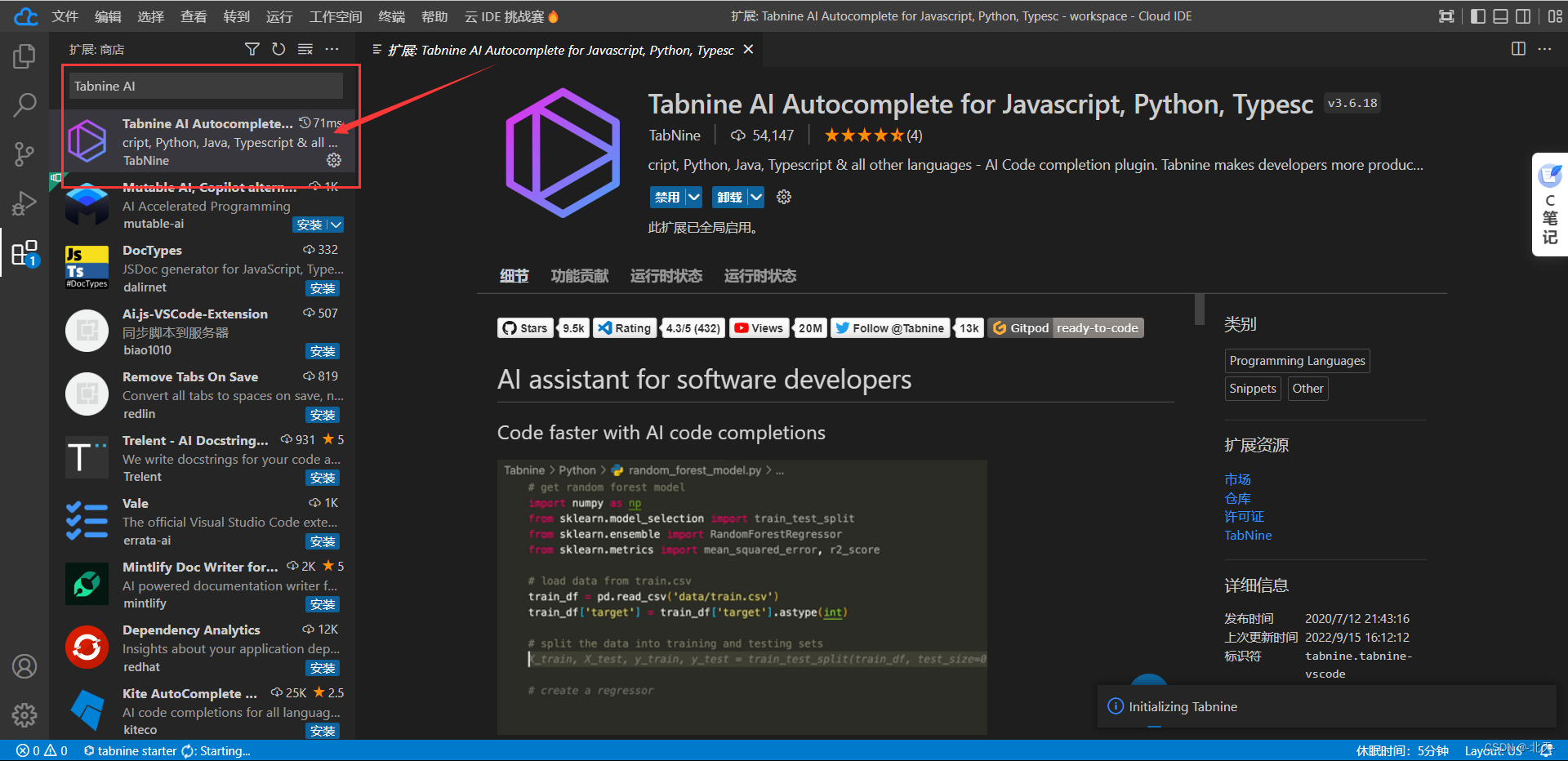Image resolution: width=1568 pixels, height=761 pixels.
Task: Toggle bottom panel layout icon
Action: coord(1500,16)
